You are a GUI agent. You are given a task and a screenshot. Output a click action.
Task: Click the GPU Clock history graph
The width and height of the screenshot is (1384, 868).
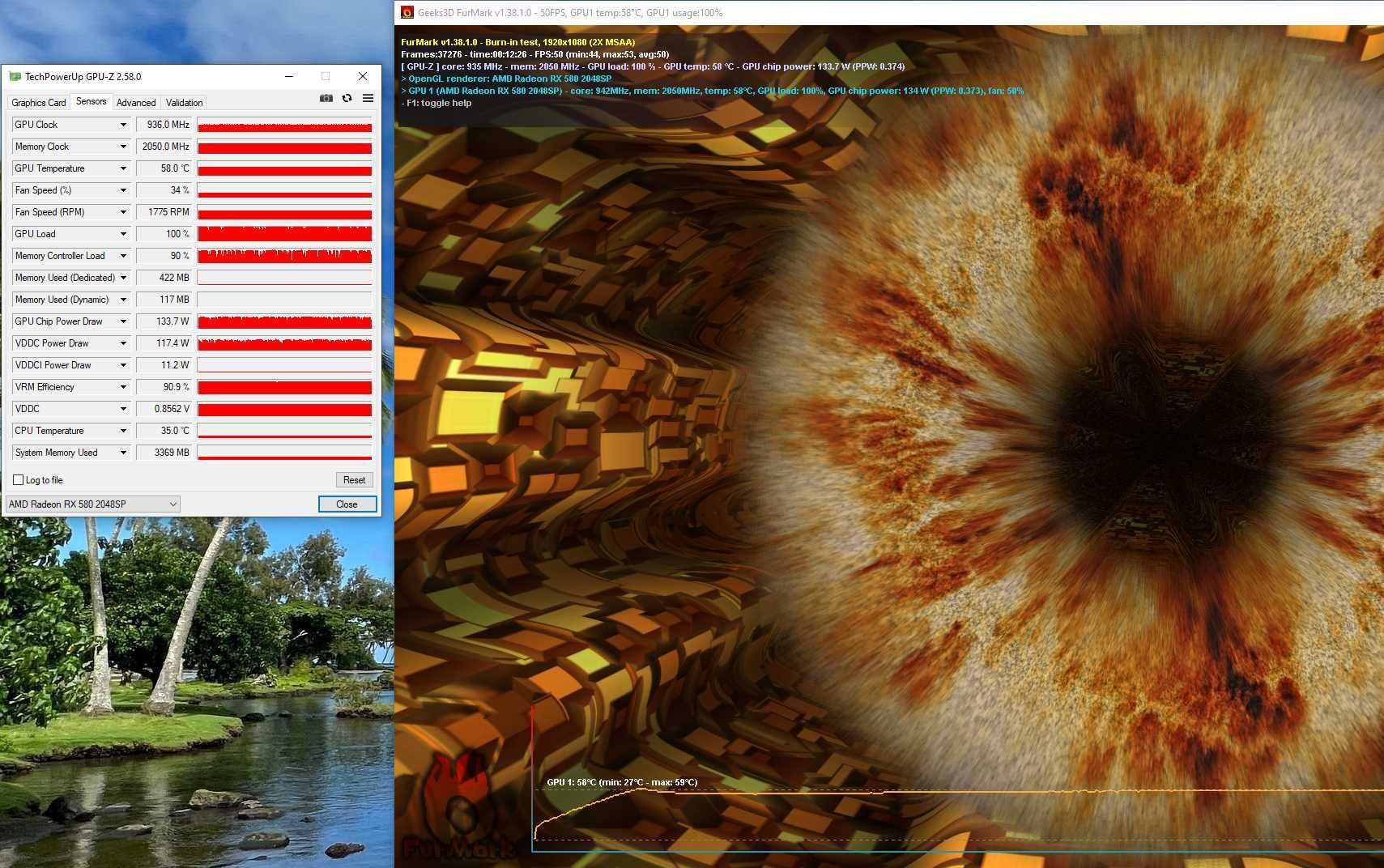coord(284,125)
